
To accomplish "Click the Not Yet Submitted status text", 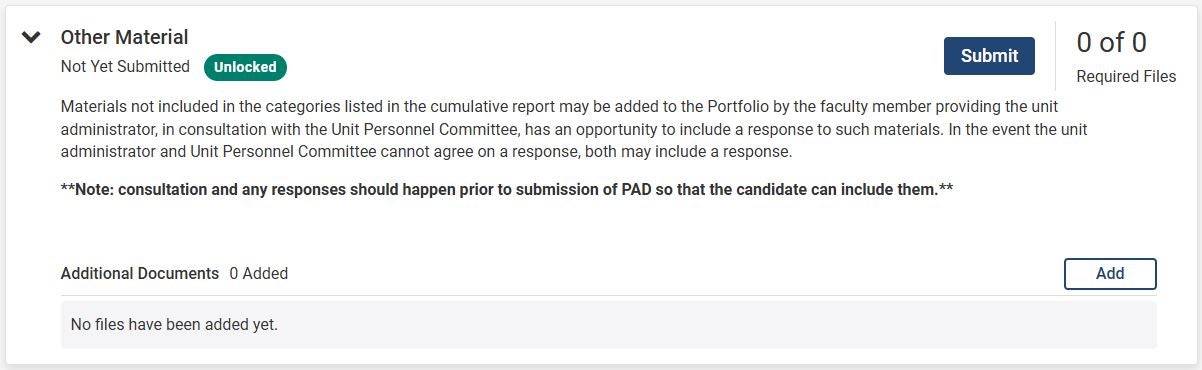I will click(125, 67).
